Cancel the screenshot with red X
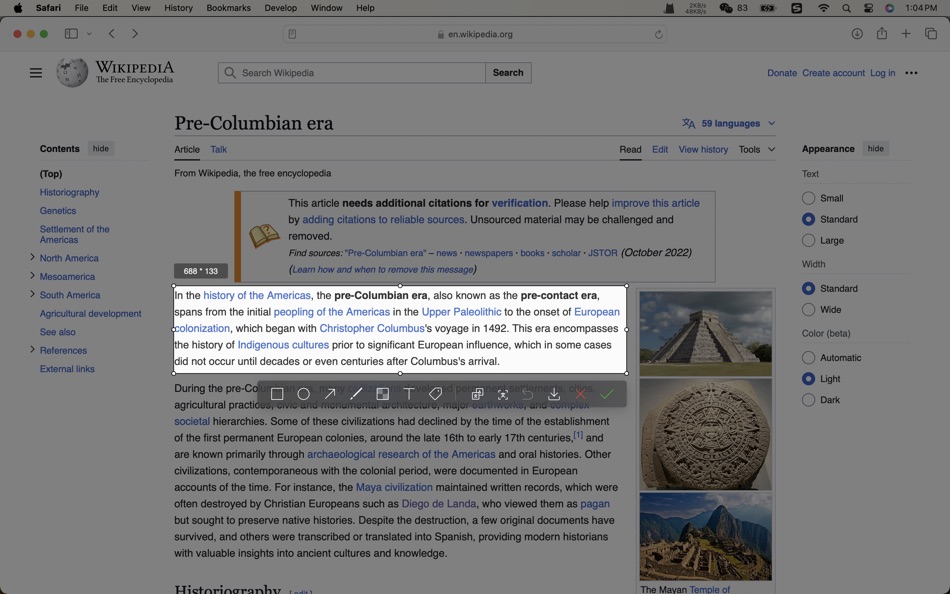The height and width of the screenshot is (594, 950). pyautogui.click(x=580, y=394)
